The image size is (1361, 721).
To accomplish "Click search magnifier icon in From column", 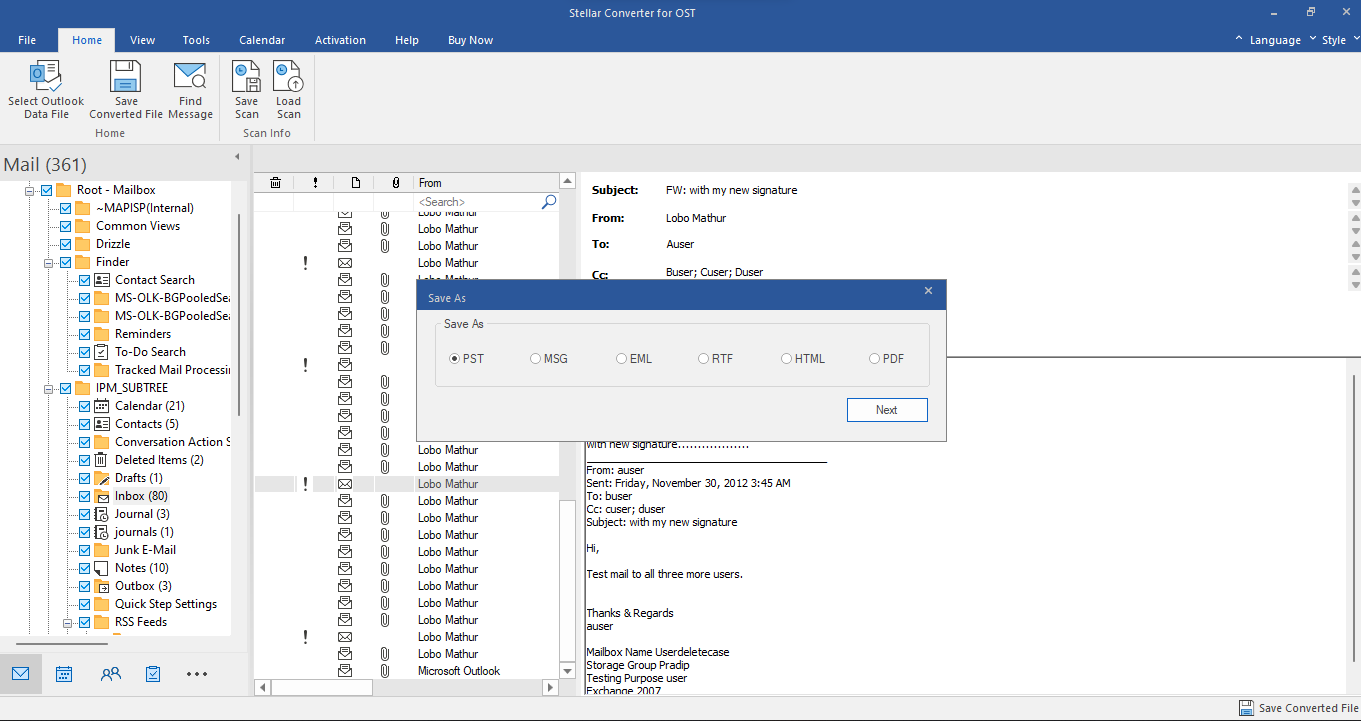I will [x=548, y=202].
